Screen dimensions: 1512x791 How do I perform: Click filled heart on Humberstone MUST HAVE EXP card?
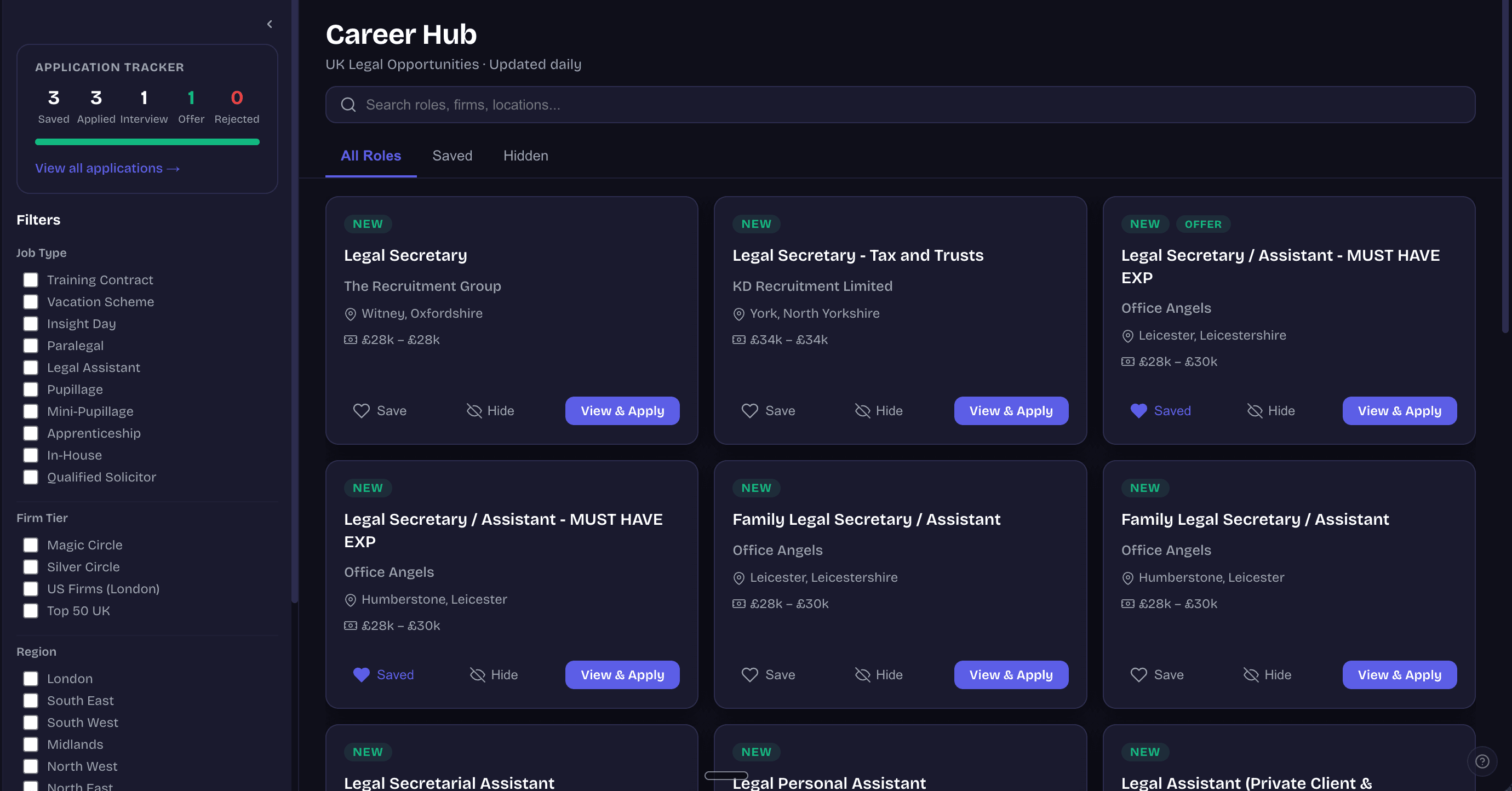click(361, 675)
